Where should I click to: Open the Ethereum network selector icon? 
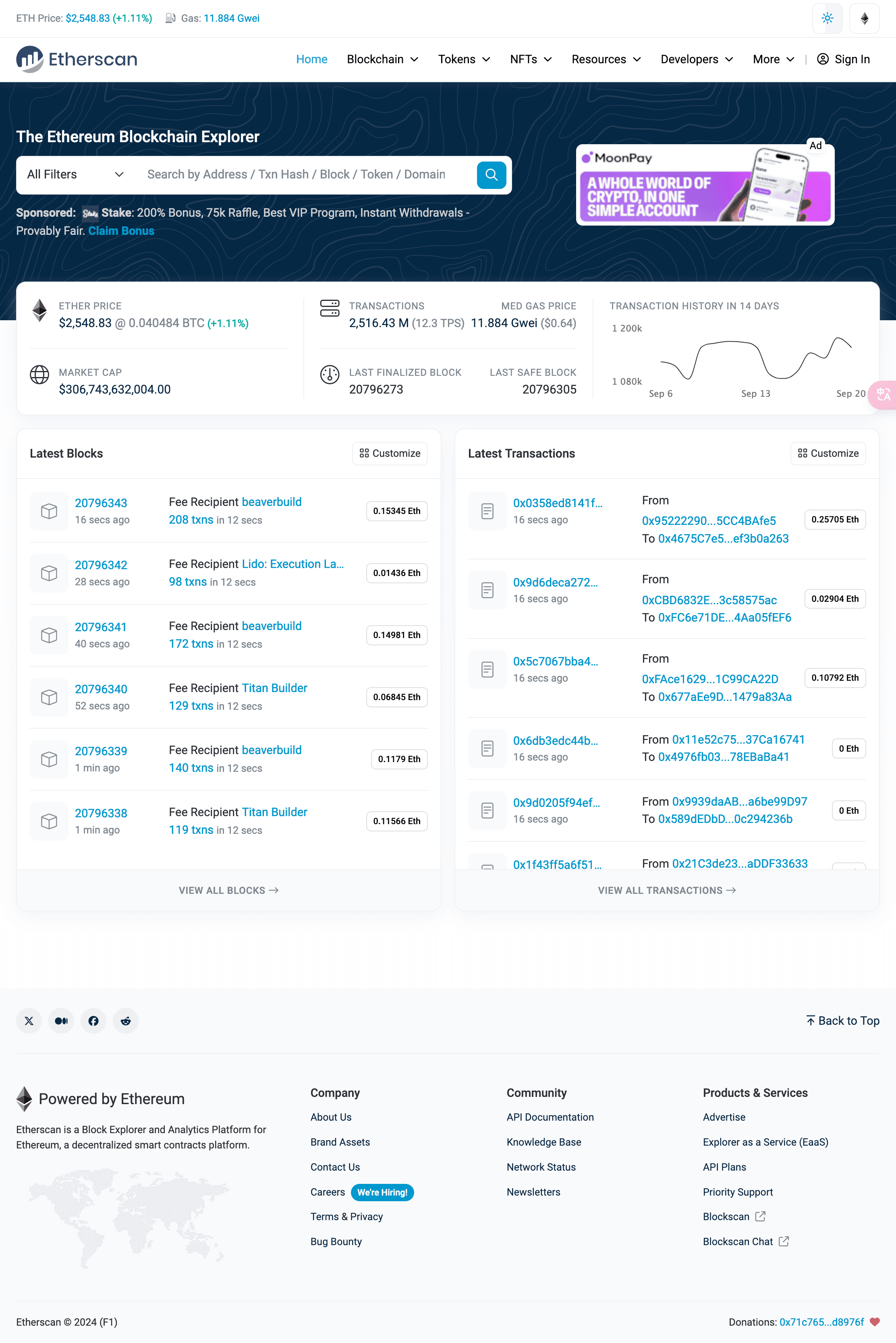(x=864, y=18)
